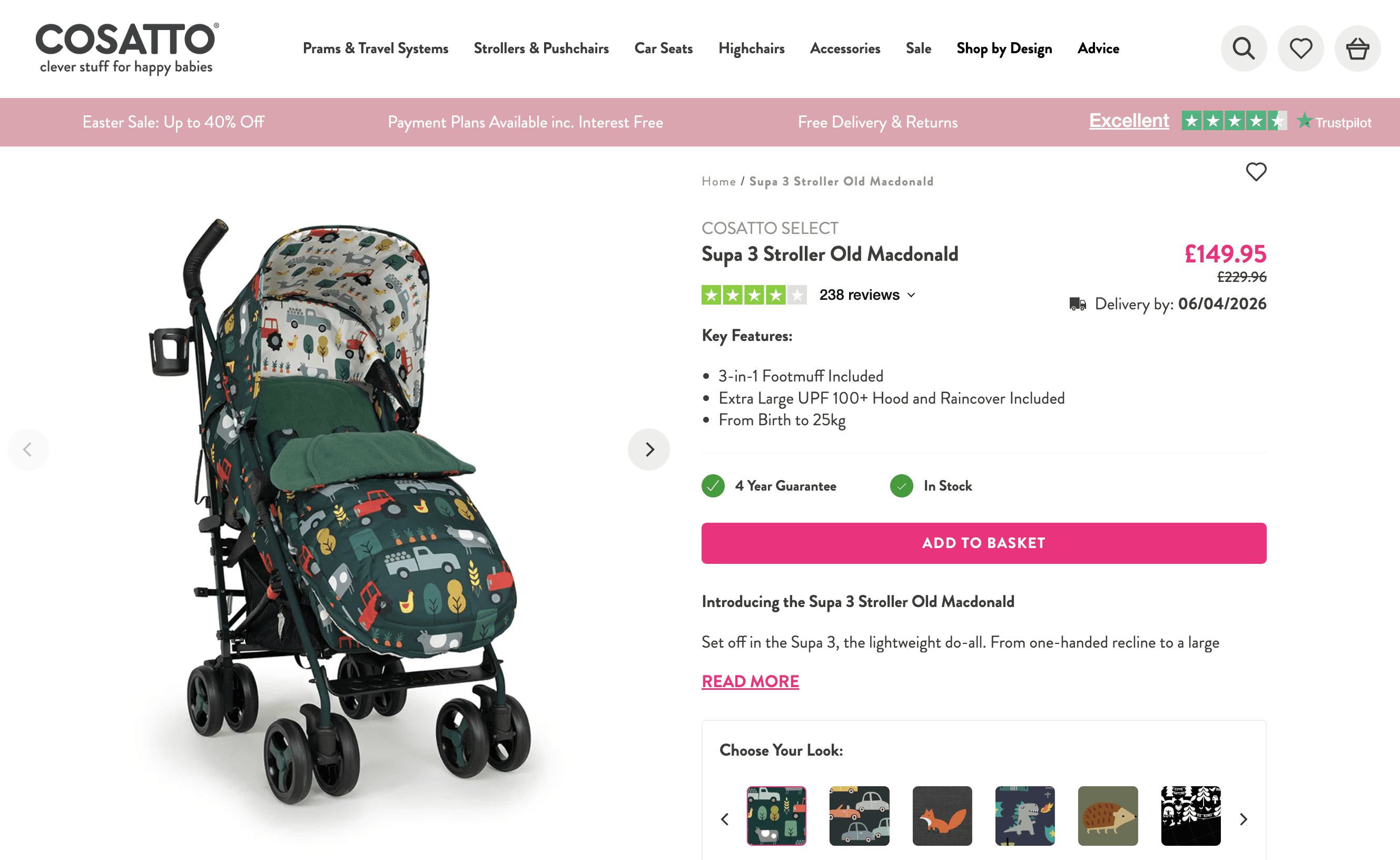Open wishlist heart icon in header
Screen dimensions: 1400x860
tap(1300, 48)
